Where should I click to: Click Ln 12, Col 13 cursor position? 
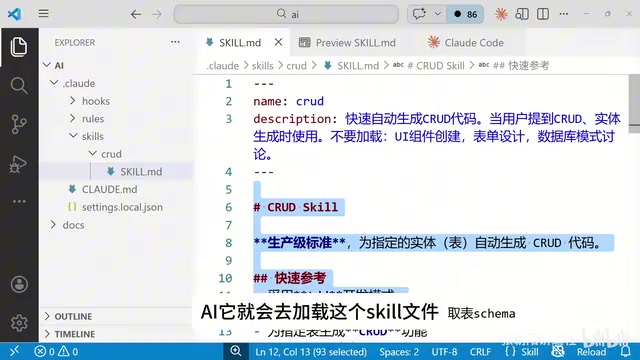click(311, 352)
